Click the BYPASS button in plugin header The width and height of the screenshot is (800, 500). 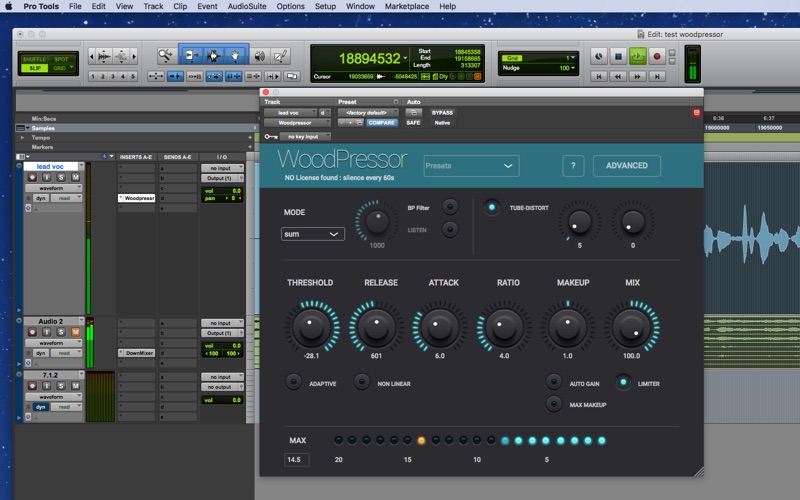tap(442, 112)
